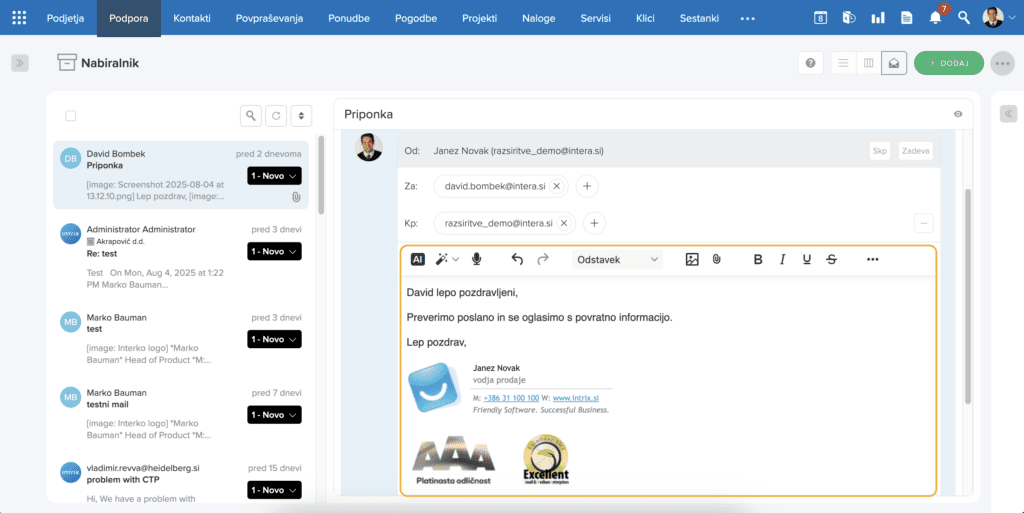The image size is (1024, 513).
Task: Refresh the inbox message list
Action: [x=276, y=116]
